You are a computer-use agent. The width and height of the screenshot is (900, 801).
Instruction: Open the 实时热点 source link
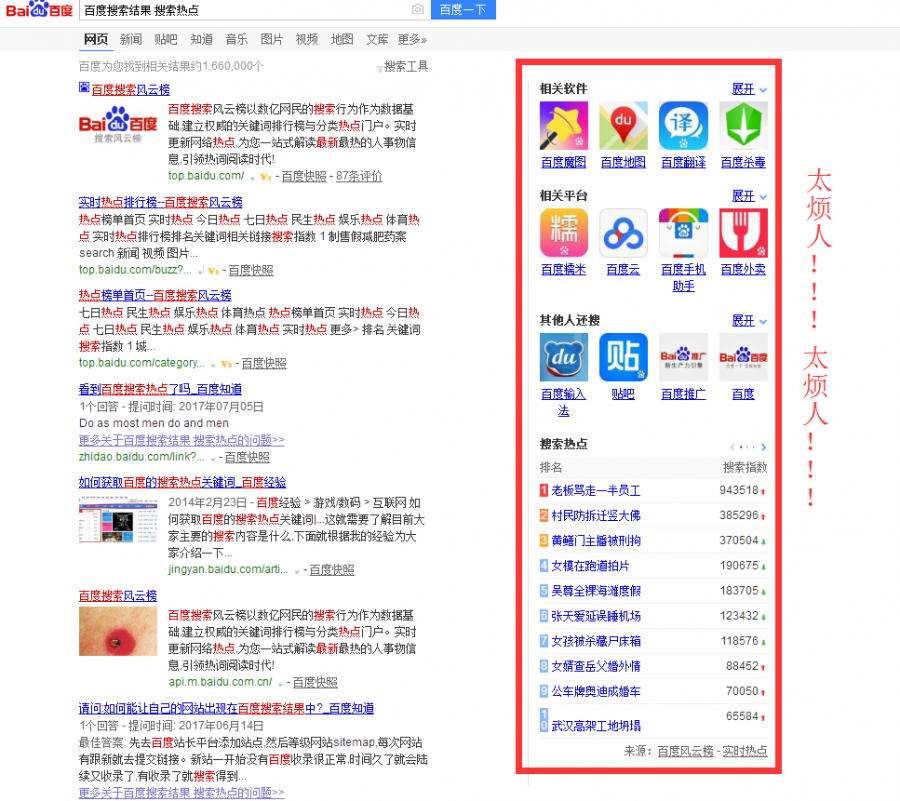[744, 751]
